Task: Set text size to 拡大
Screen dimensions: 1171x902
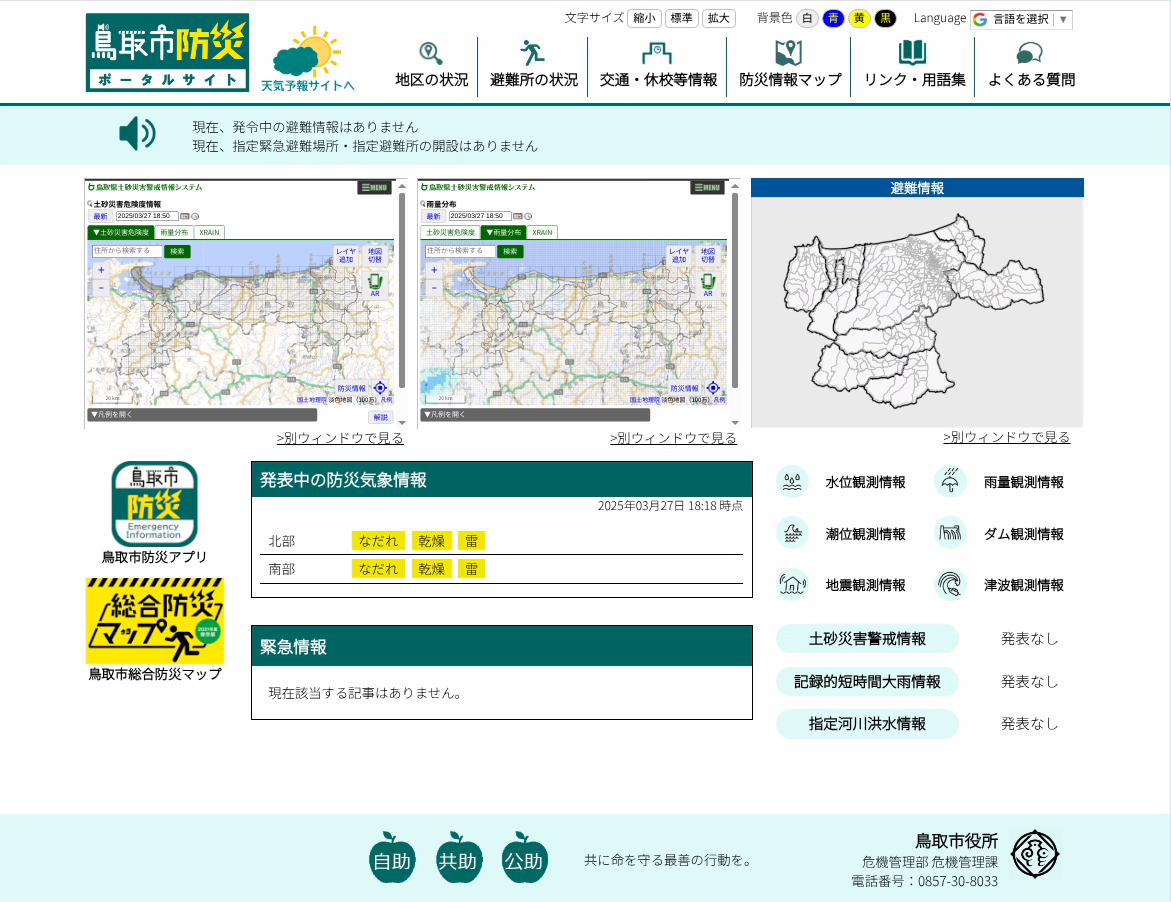Action: tap(718, 18)
